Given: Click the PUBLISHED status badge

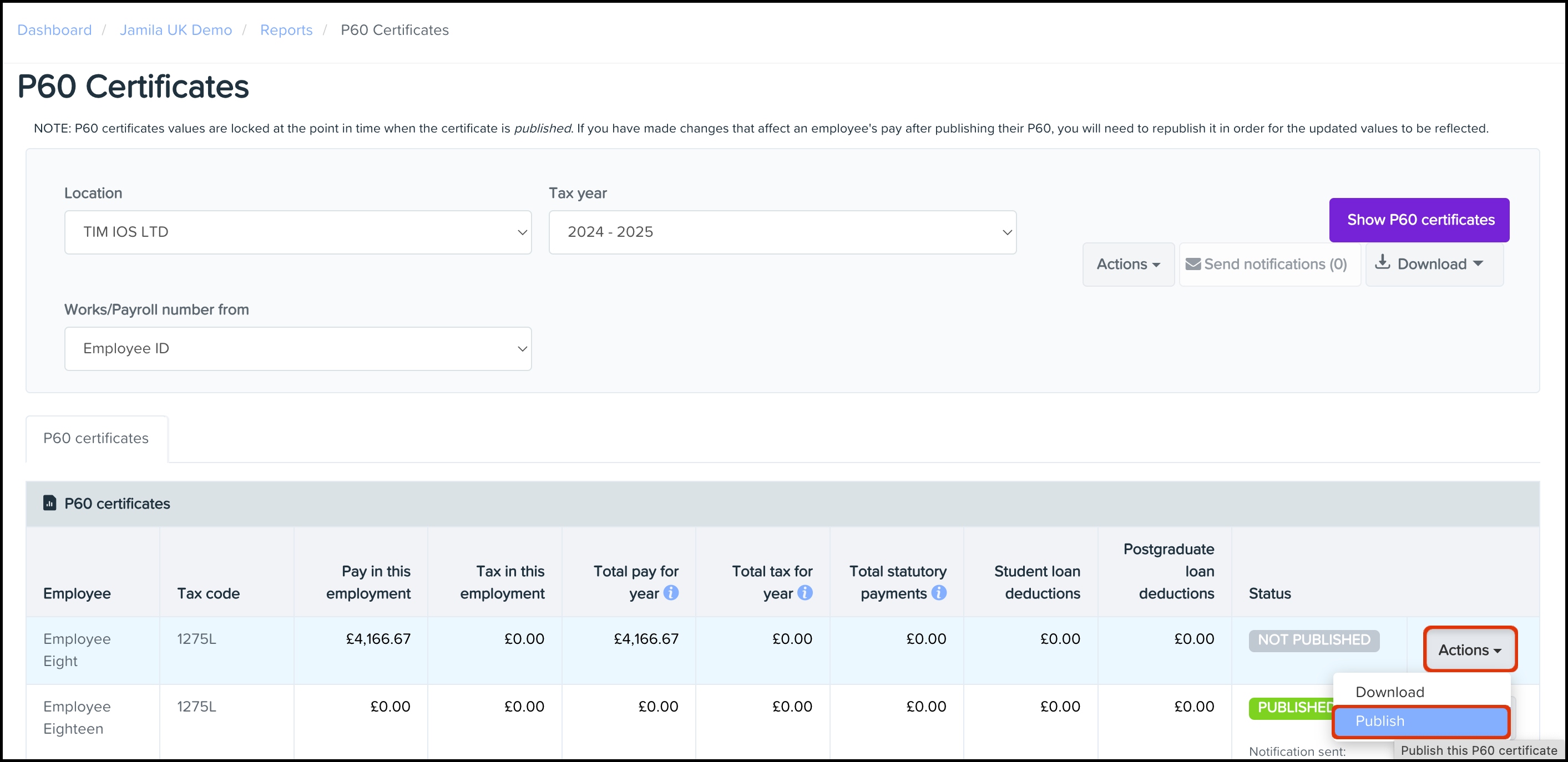Looking at the screenshot, I should point(1292,707).
